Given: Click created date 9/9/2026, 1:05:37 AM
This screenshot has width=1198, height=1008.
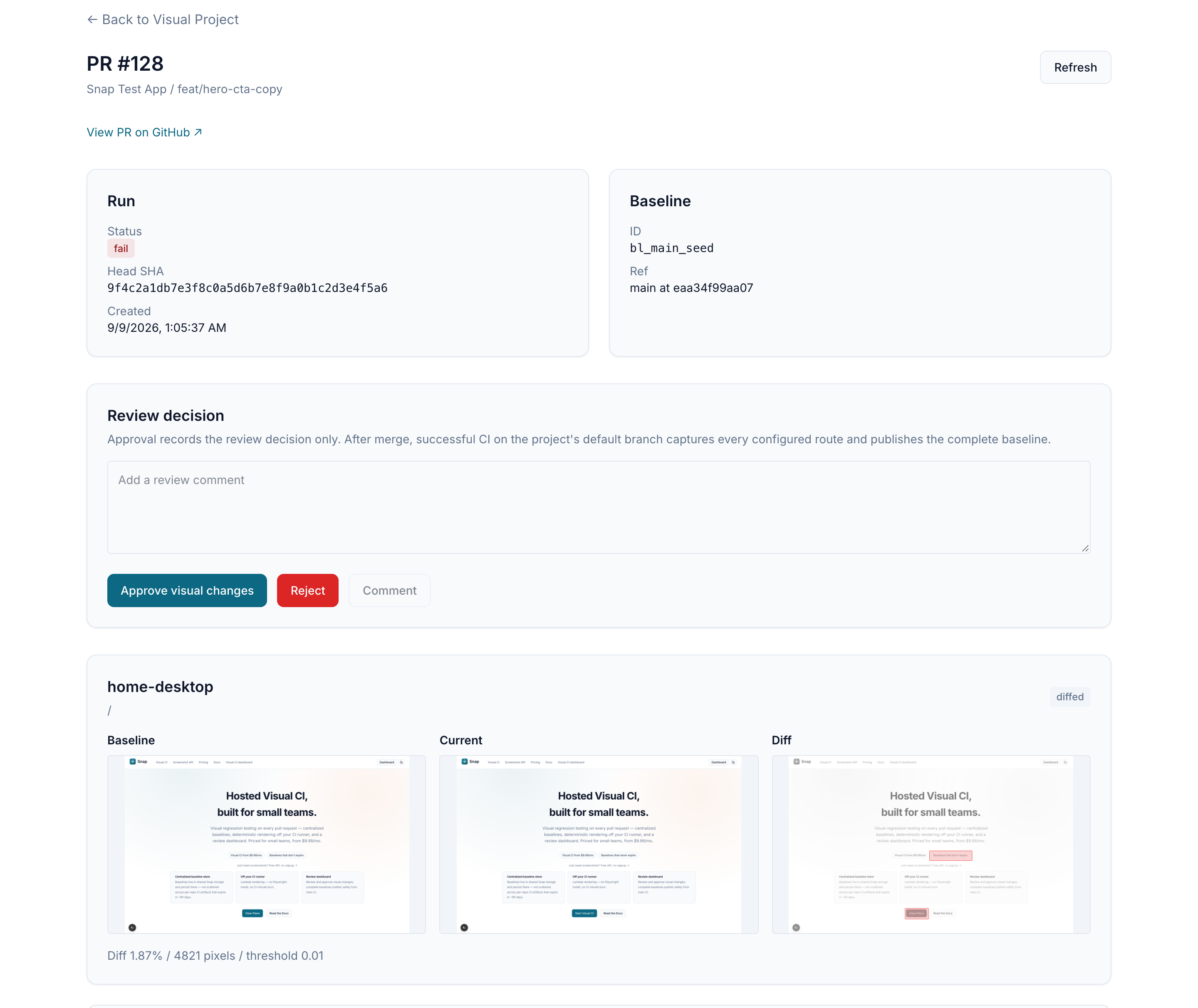Looking at the screenshot, I should click(167, 327).
